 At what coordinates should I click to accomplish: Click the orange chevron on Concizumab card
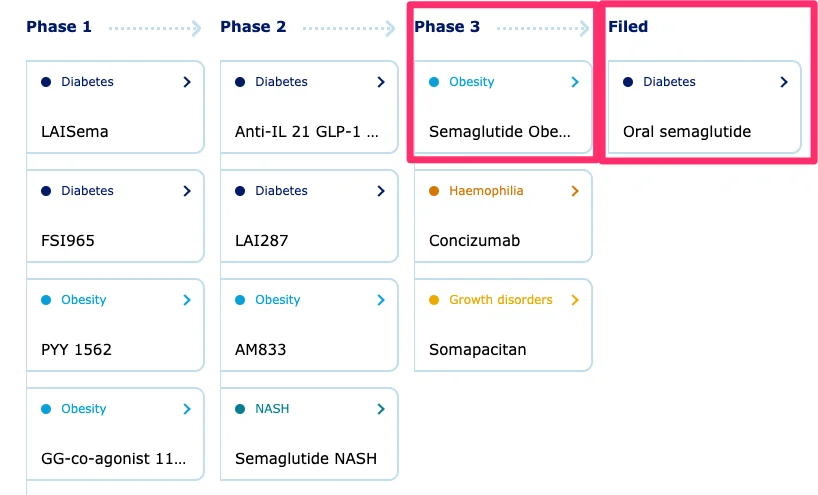pyautogui.click(x=575, y=191)
